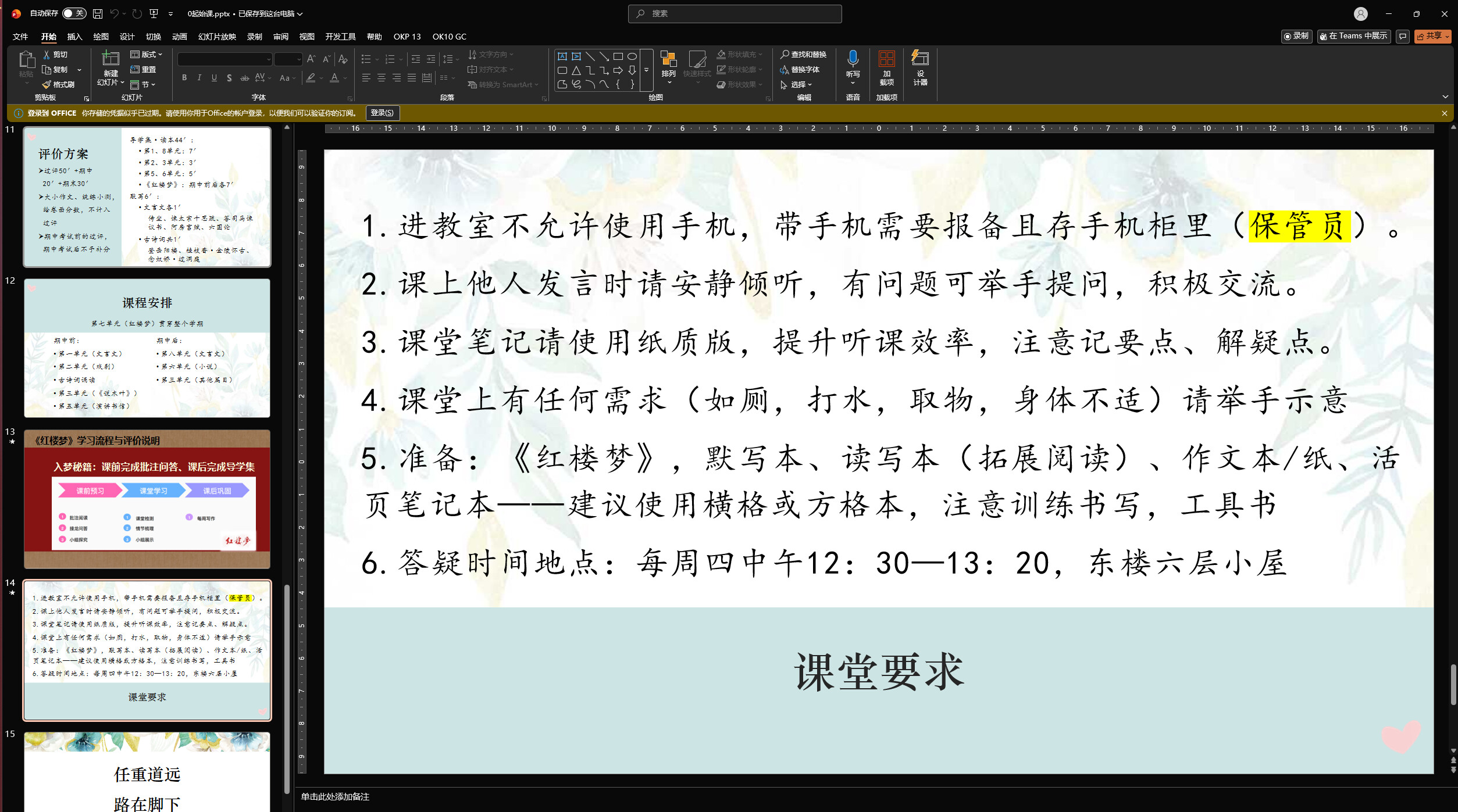
Task: Select slide 12 课程安排 thumbnail
Action: pos(147,348)
